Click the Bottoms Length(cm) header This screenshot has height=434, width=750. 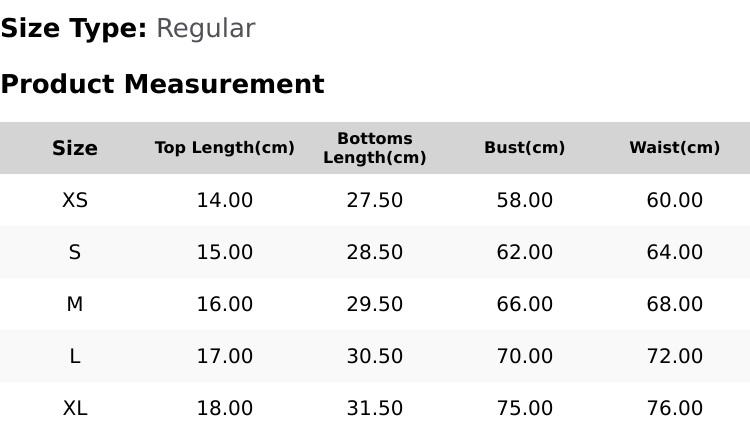tap(375, 148)
